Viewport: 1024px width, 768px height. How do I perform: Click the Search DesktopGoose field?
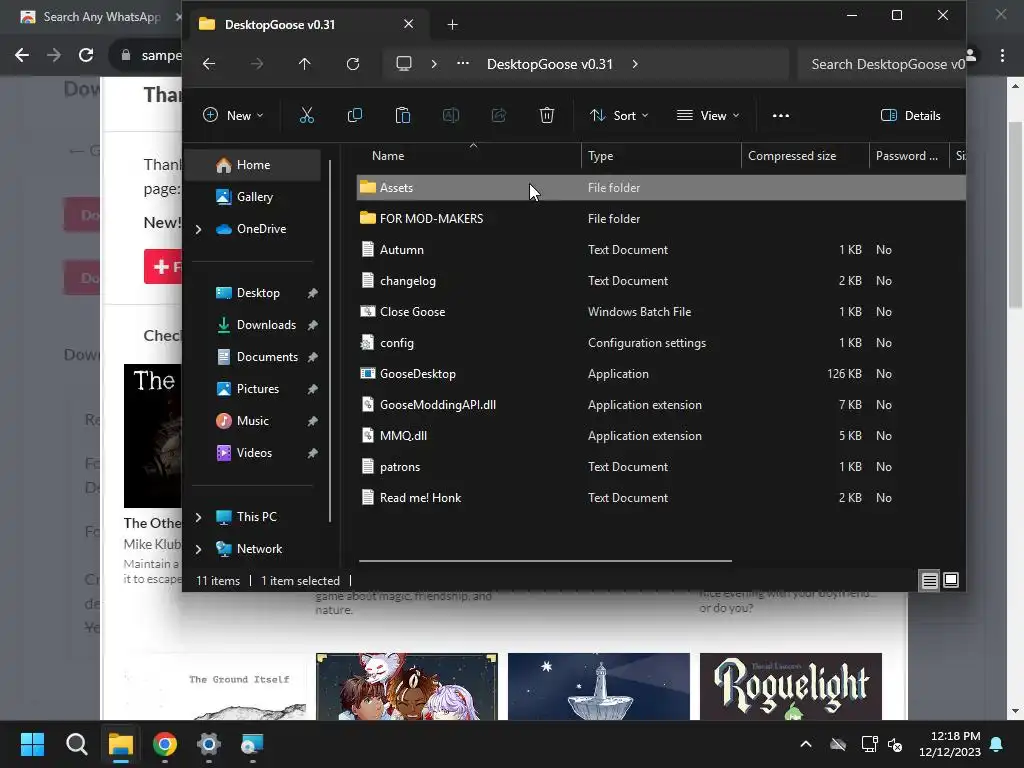[882, 64]
